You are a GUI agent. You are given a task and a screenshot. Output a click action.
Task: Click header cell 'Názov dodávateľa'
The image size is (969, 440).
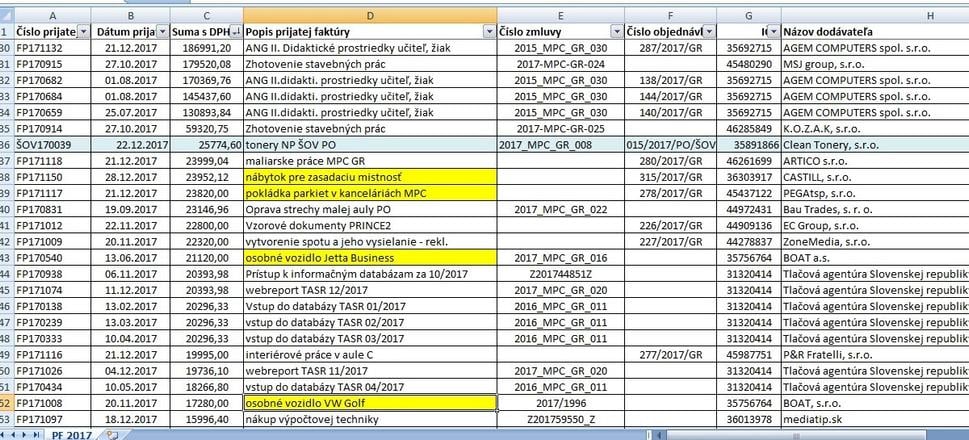pyautogui.click(x=874, y=32)
